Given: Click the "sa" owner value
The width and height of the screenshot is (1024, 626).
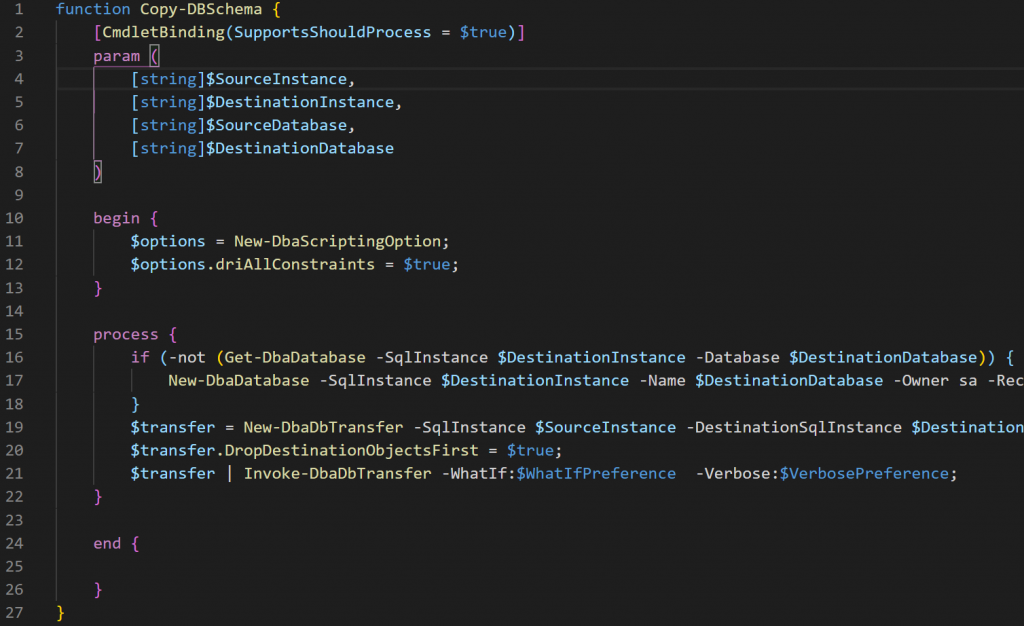Looking at the screenshot, I should 968,380.
